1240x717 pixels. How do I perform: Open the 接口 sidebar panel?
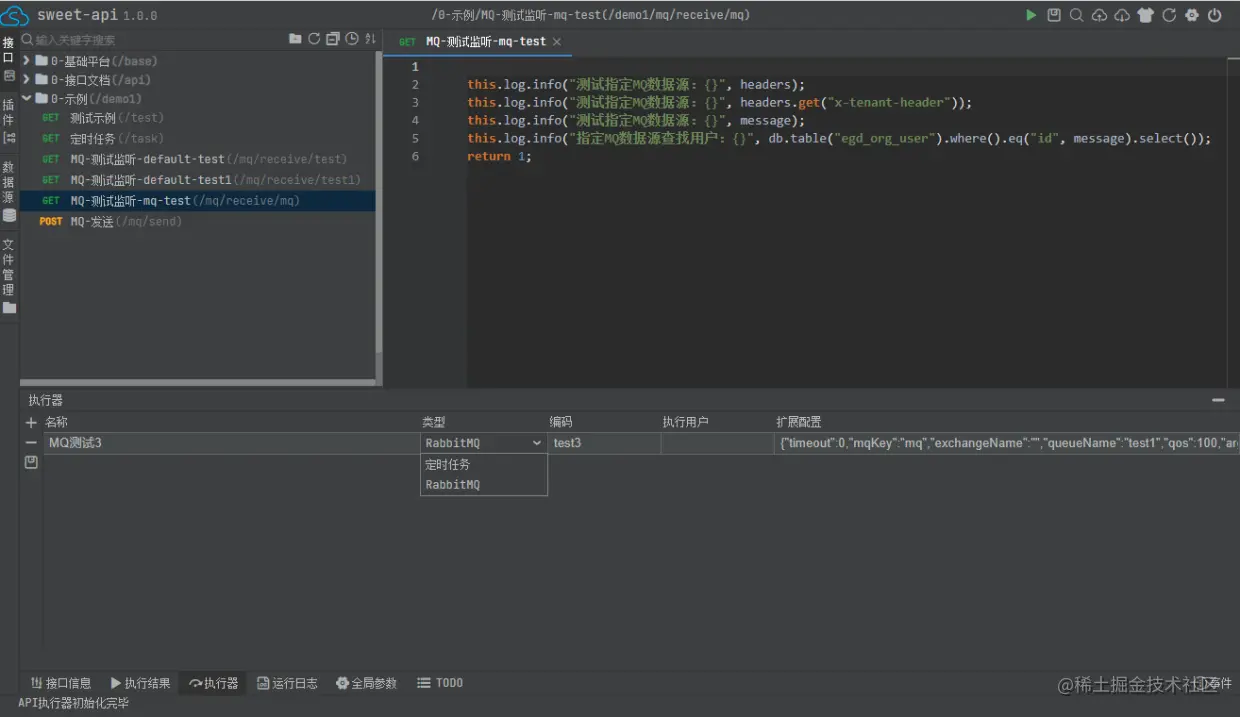(9, 59)
